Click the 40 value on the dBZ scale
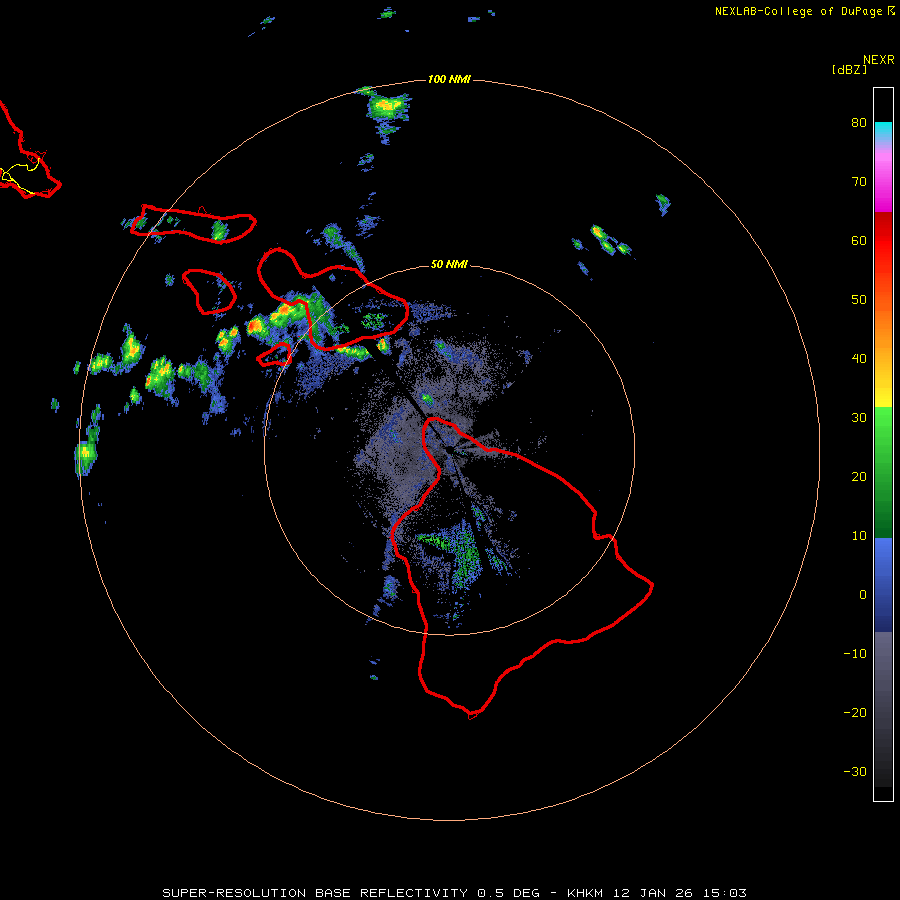The width and height of the screenshot is (900, 900). [859, 359]
